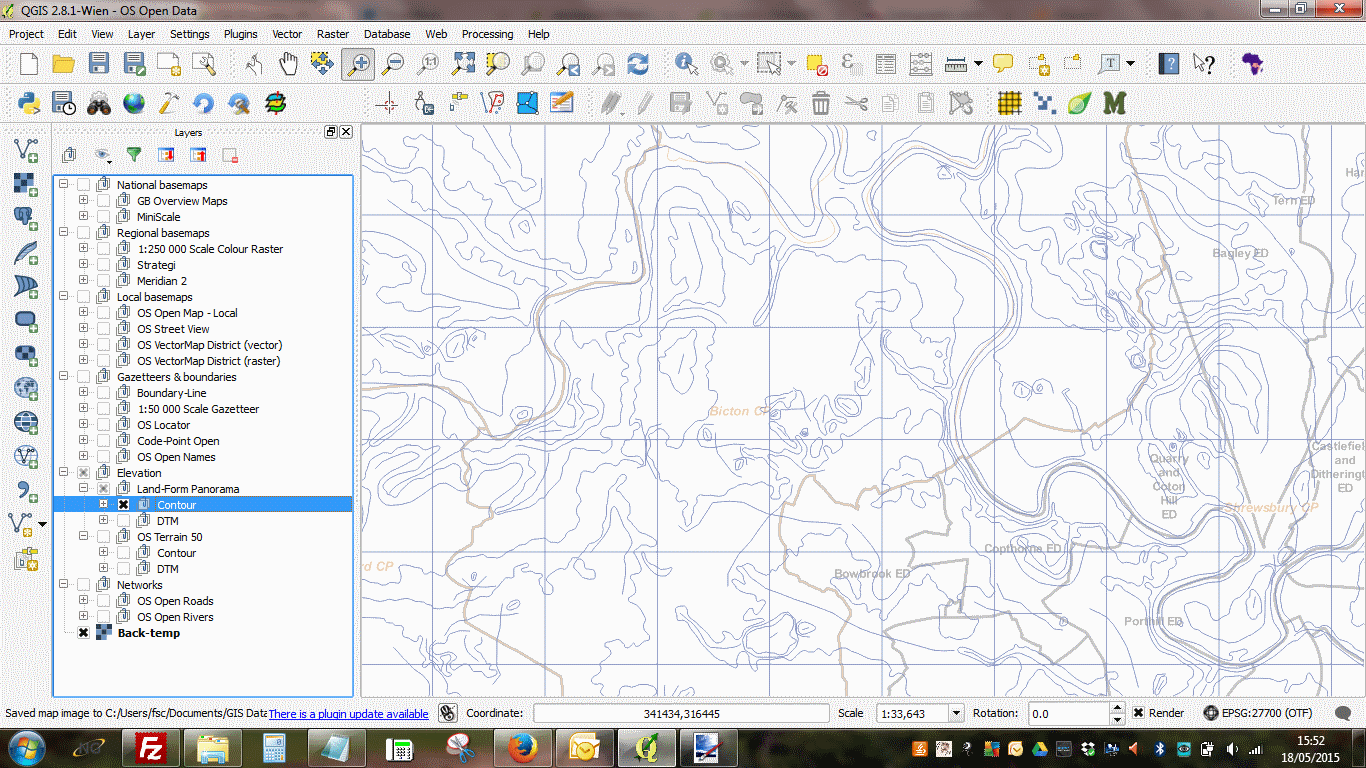This screenshot has height=768, width=1366.
Task: Collapse the OS Terrain 50 group
Action: 83,537
